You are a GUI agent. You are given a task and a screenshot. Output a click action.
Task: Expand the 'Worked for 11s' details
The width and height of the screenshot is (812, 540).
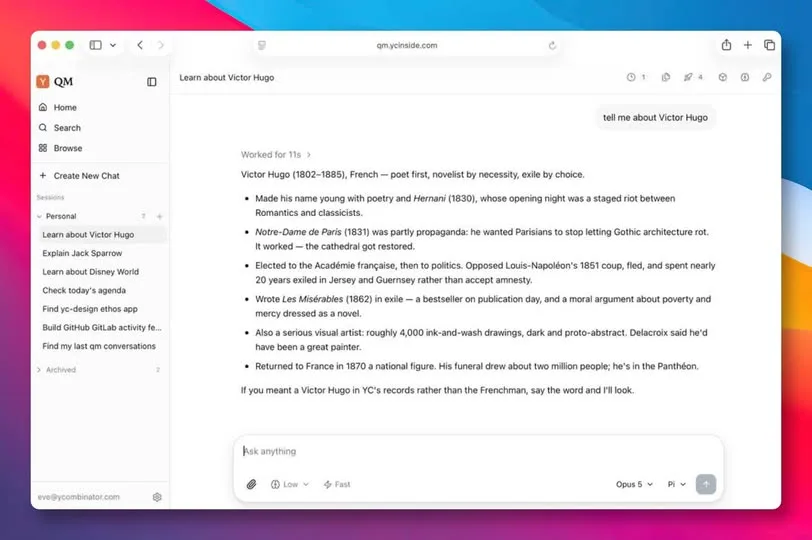pos(276,154)
